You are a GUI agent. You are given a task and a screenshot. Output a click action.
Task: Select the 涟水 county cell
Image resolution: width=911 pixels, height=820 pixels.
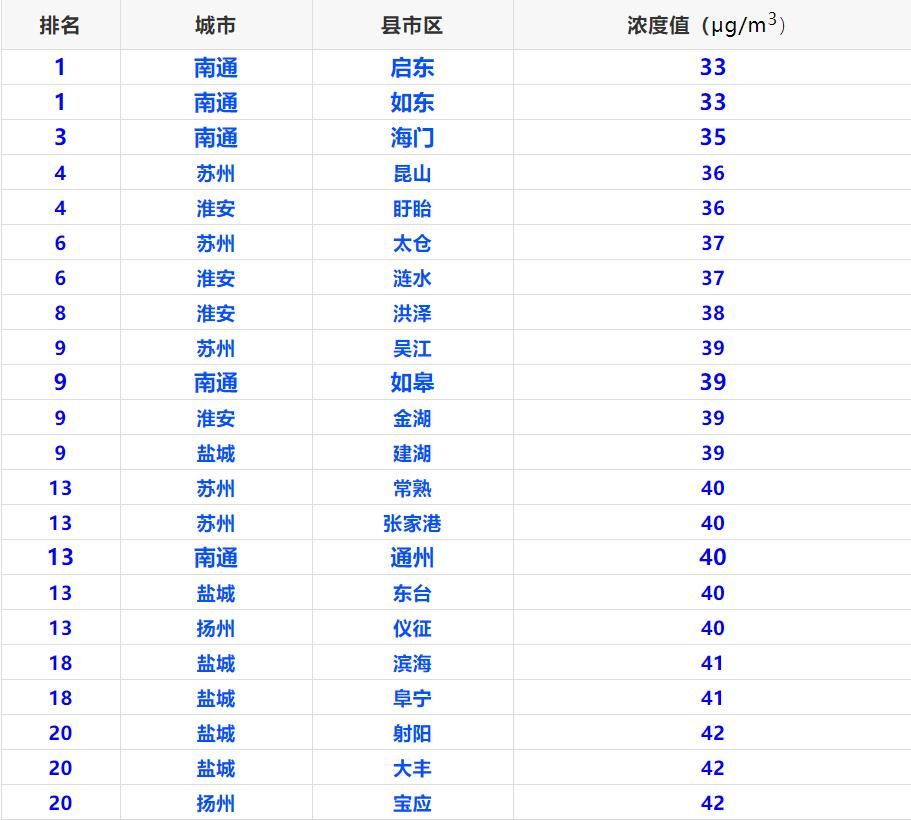tap(412, 278)
